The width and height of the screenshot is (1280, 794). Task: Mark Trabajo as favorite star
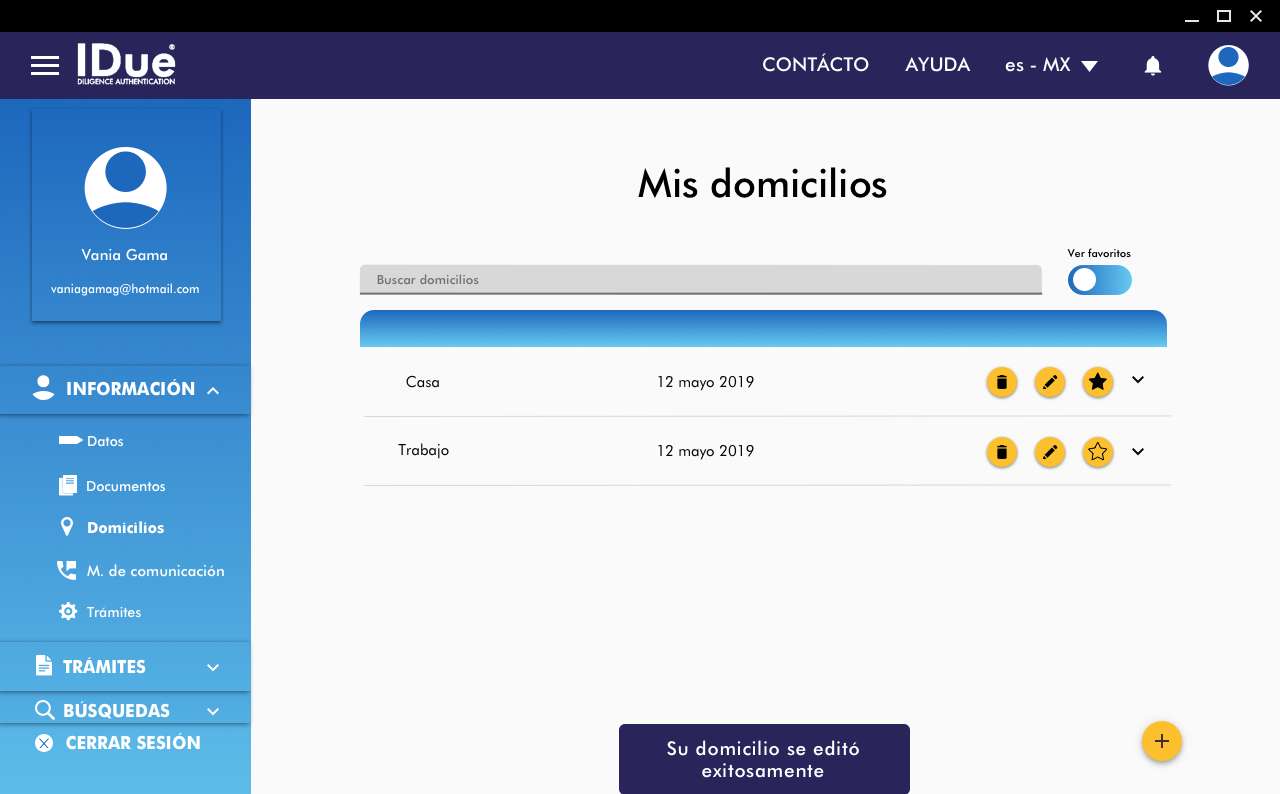(1097, 452)
